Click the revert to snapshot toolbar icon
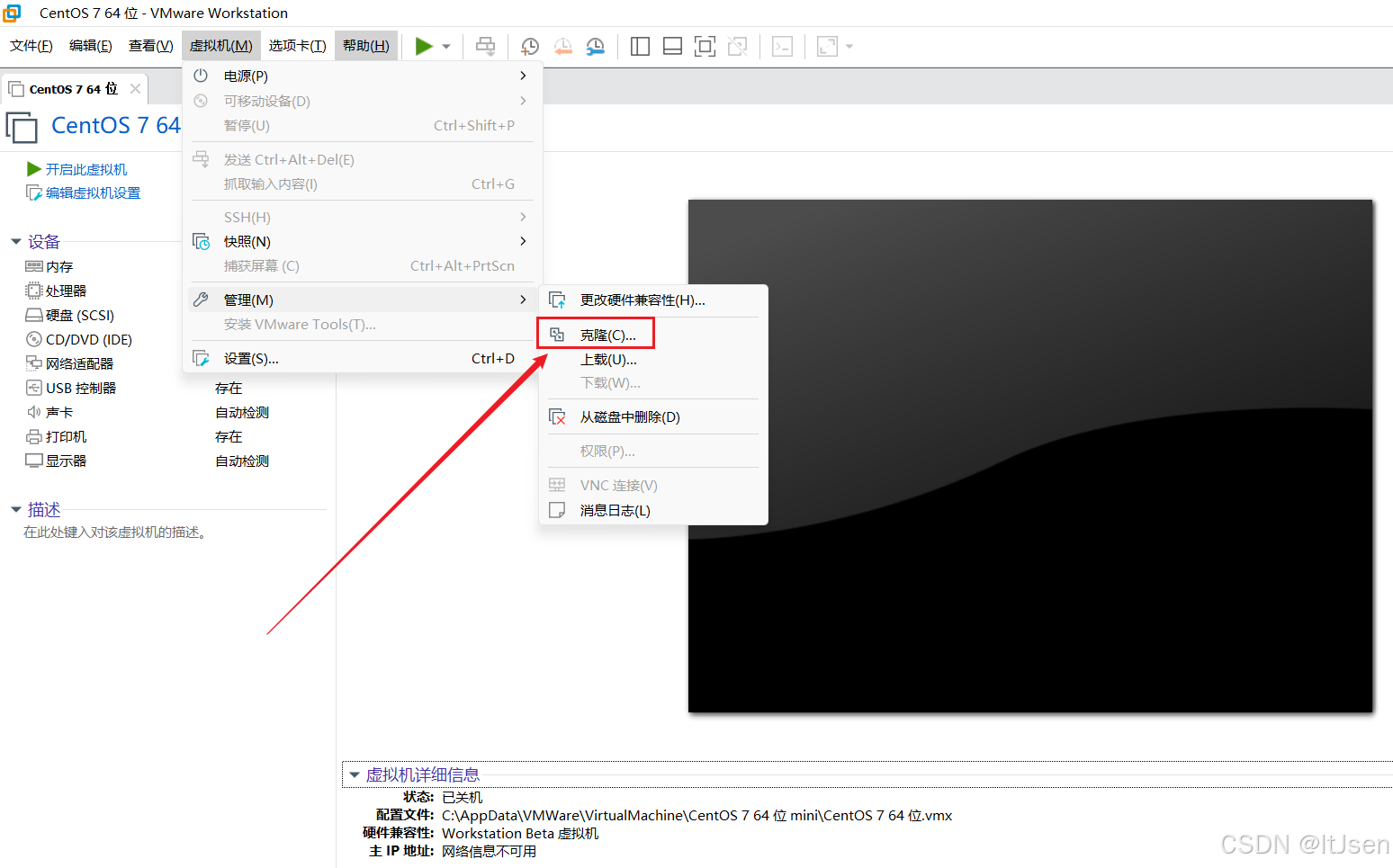This screenshot has width=1393, height=868. (563, 47)
